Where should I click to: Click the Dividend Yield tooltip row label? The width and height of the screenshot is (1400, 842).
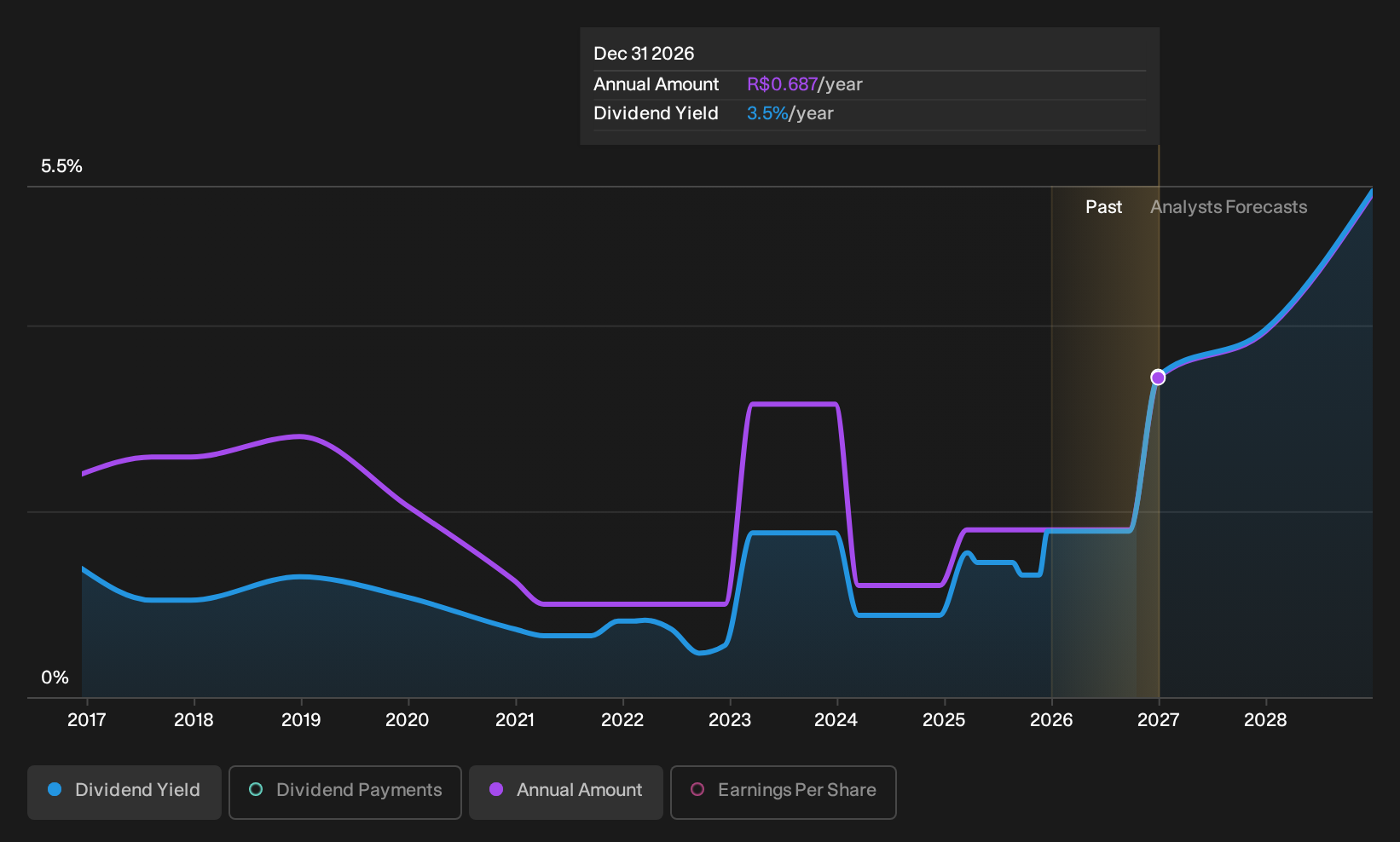tap(656, 113)
